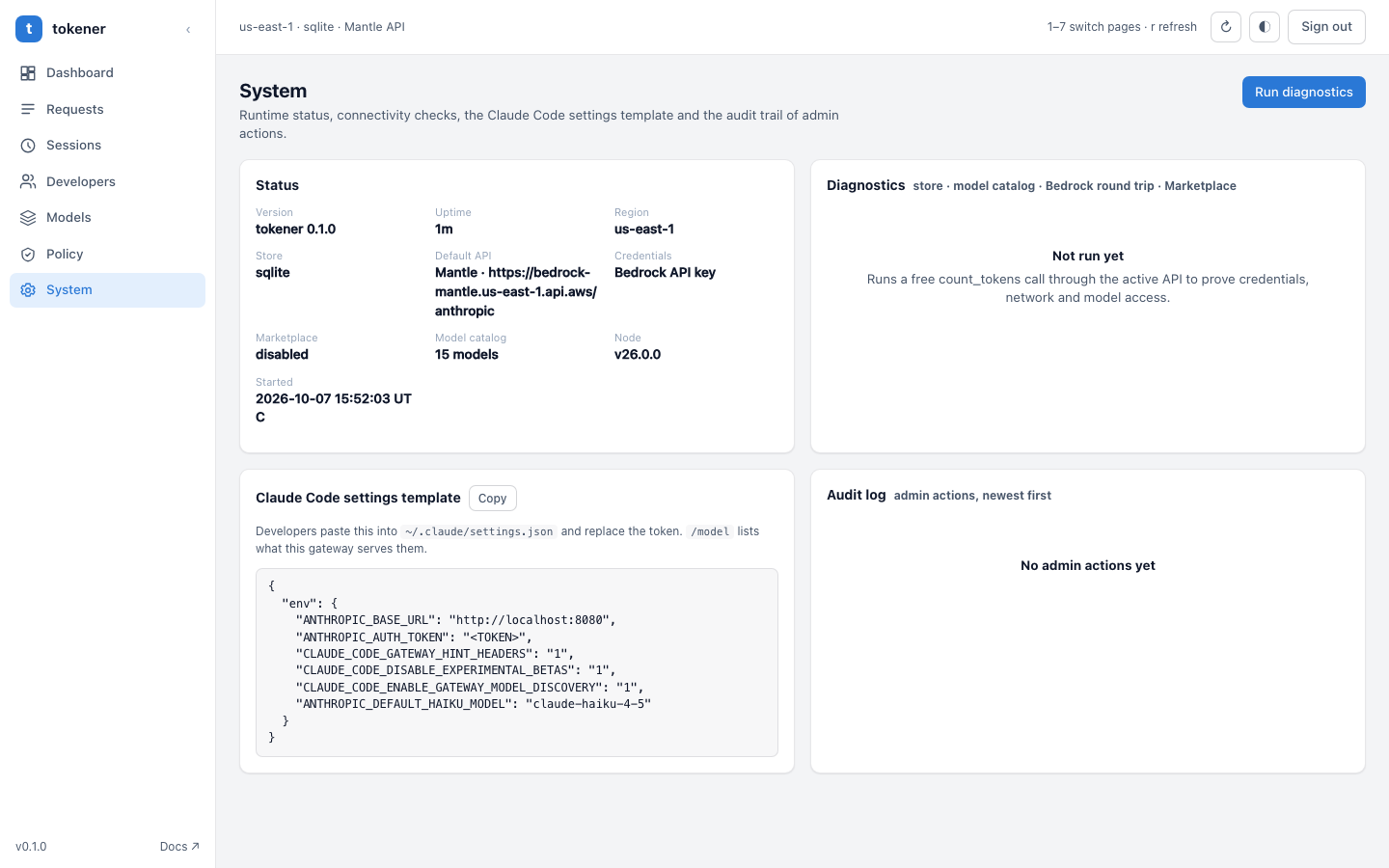
Task: Click the Models layers icon
Action: 28,218
